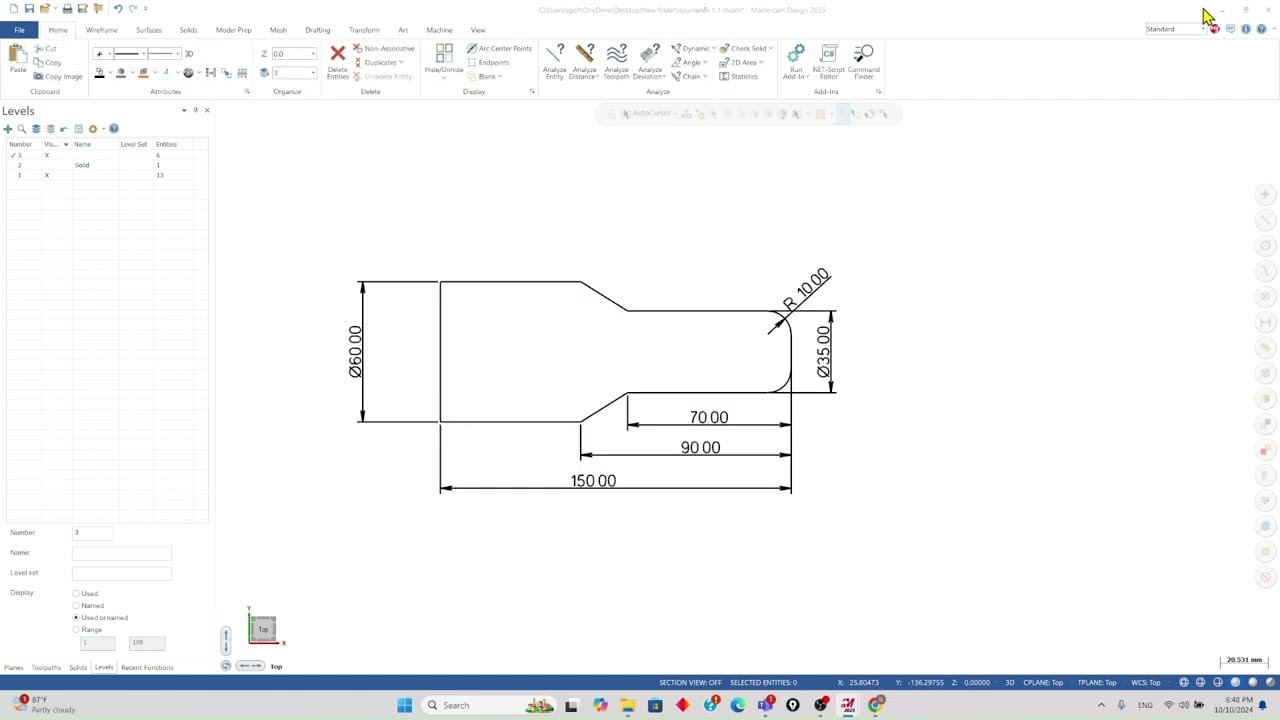Click Cut scissors in Clipboard group
The image size is (1280, 720).
click(45, 49)
